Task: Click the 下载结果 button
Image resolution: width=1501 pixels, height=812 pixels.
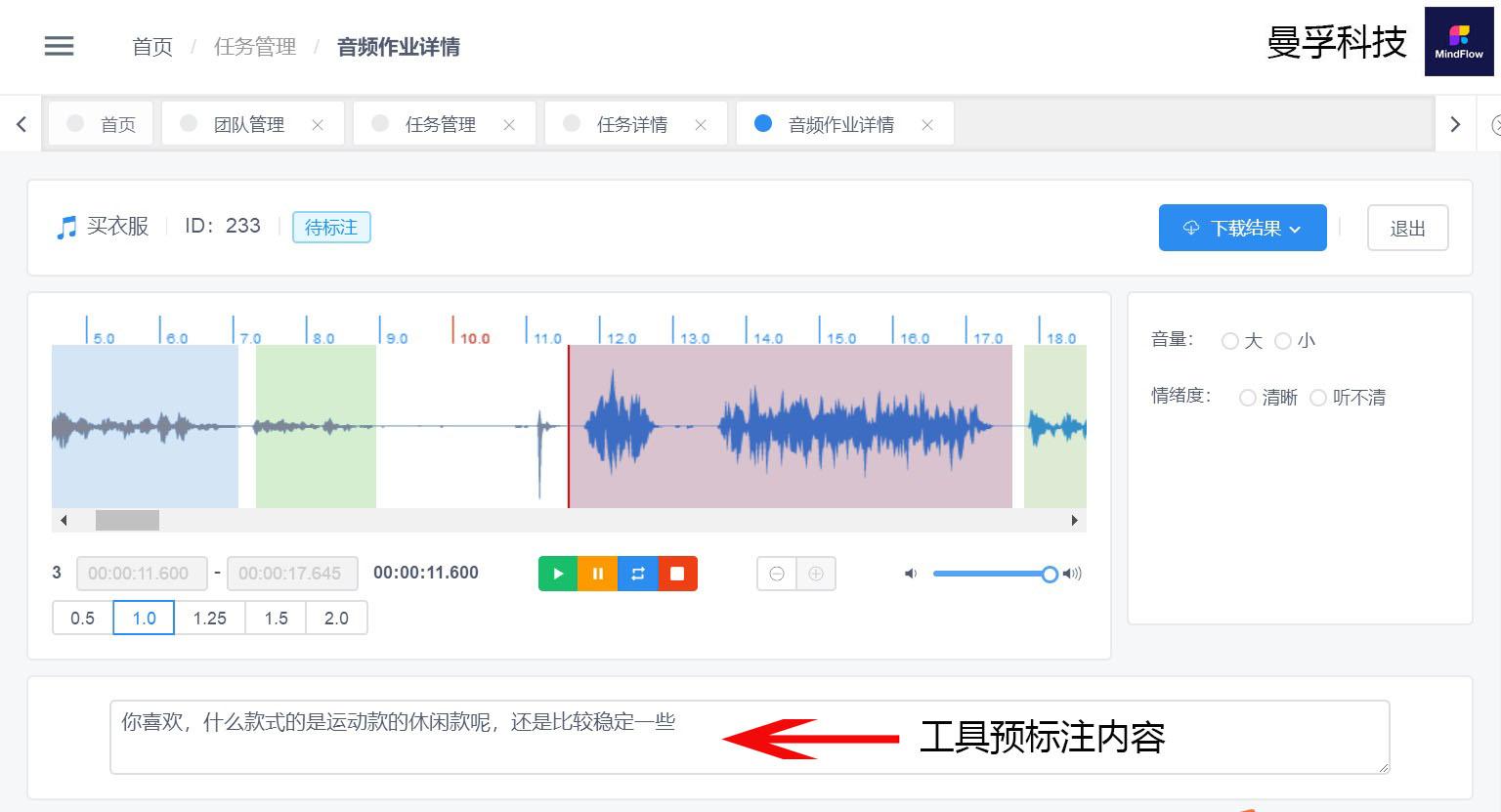Action: (1242, 228)
